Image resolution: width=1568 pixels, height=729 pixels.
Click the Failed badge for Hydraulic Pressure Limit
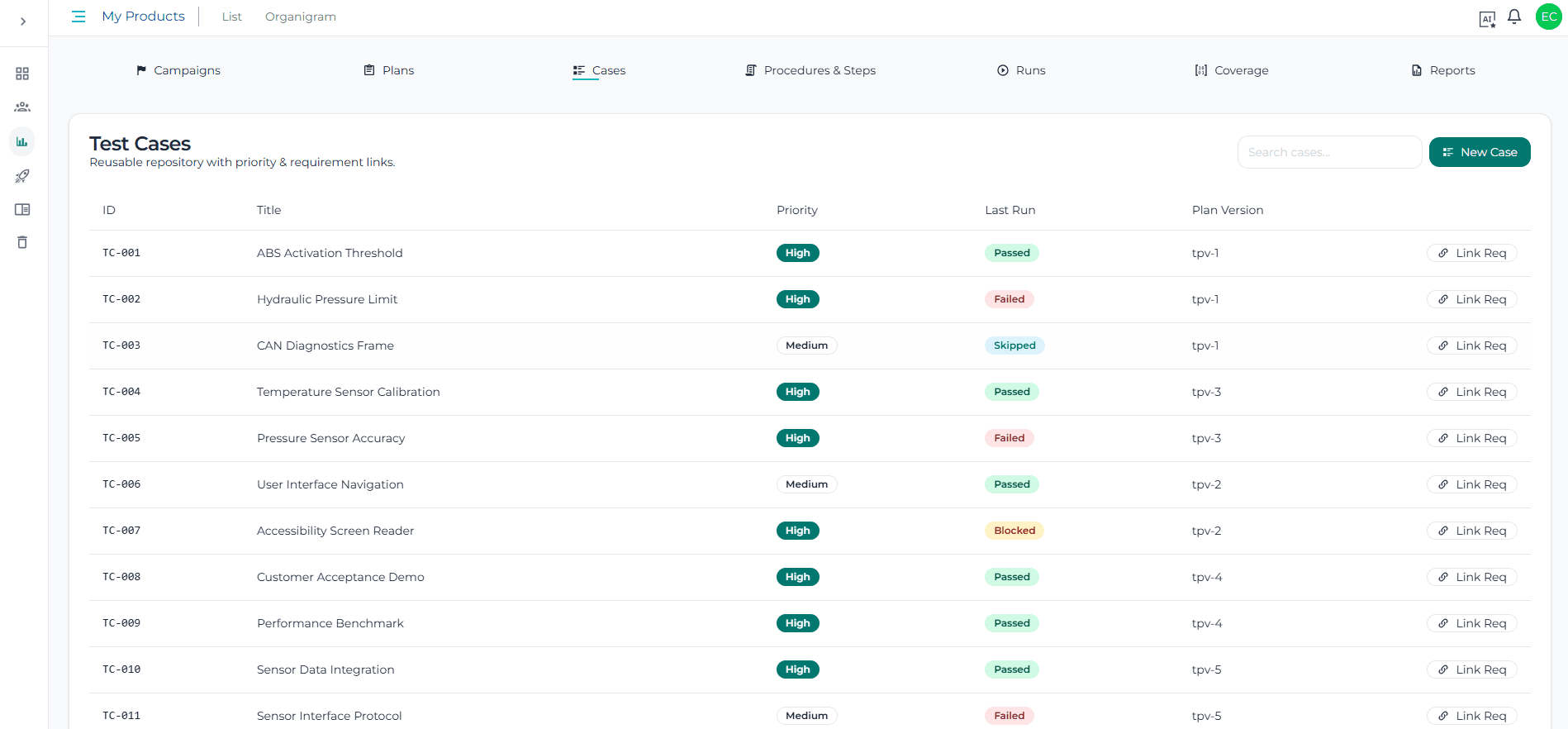1009,299
